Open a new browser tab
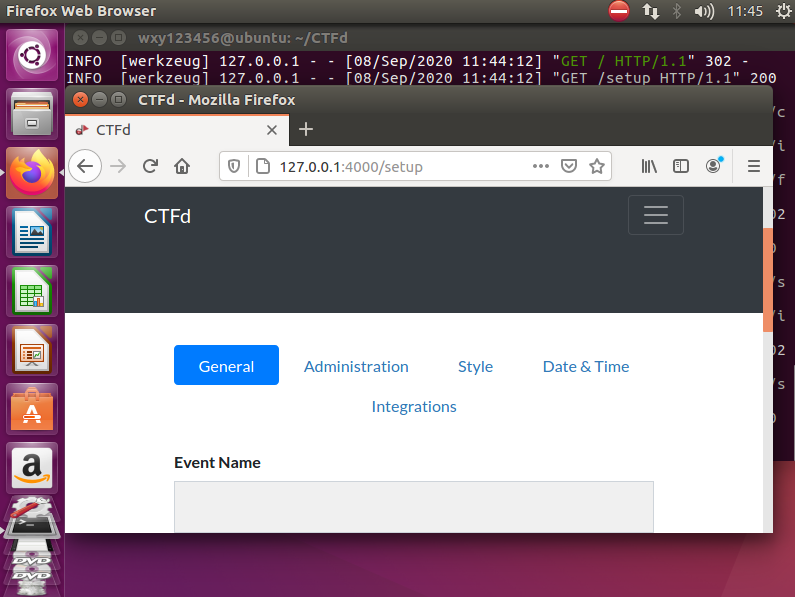Image resolution: width=795 pixels, height=597 pixels. tap(306, 129)
